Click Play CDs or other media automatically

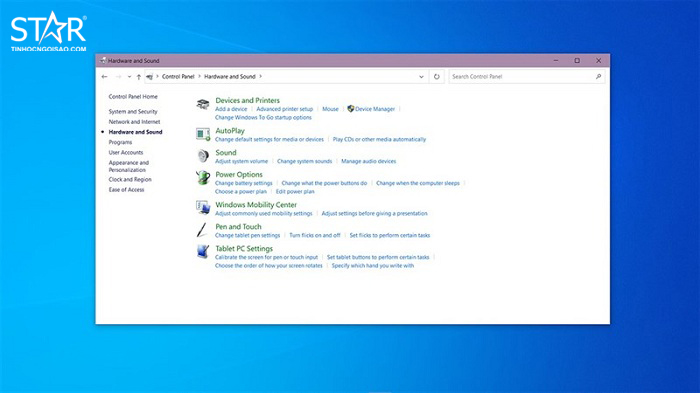[x=379, y=139]
